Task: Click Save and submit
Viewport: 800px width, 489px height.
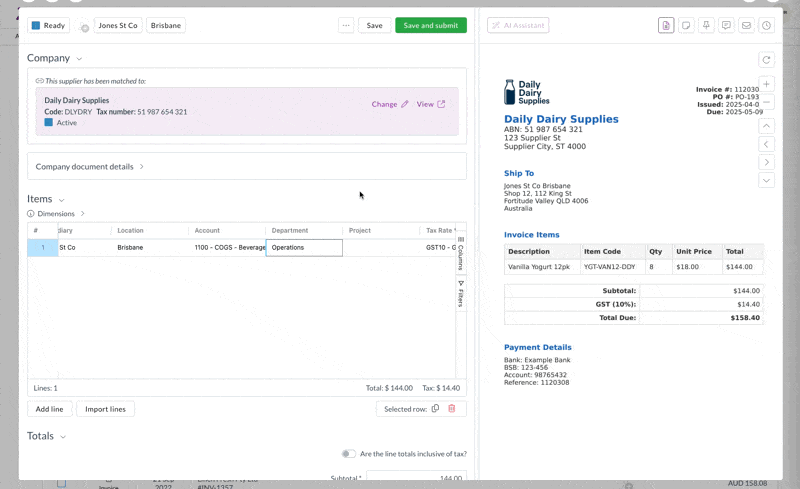Action: 431,25
